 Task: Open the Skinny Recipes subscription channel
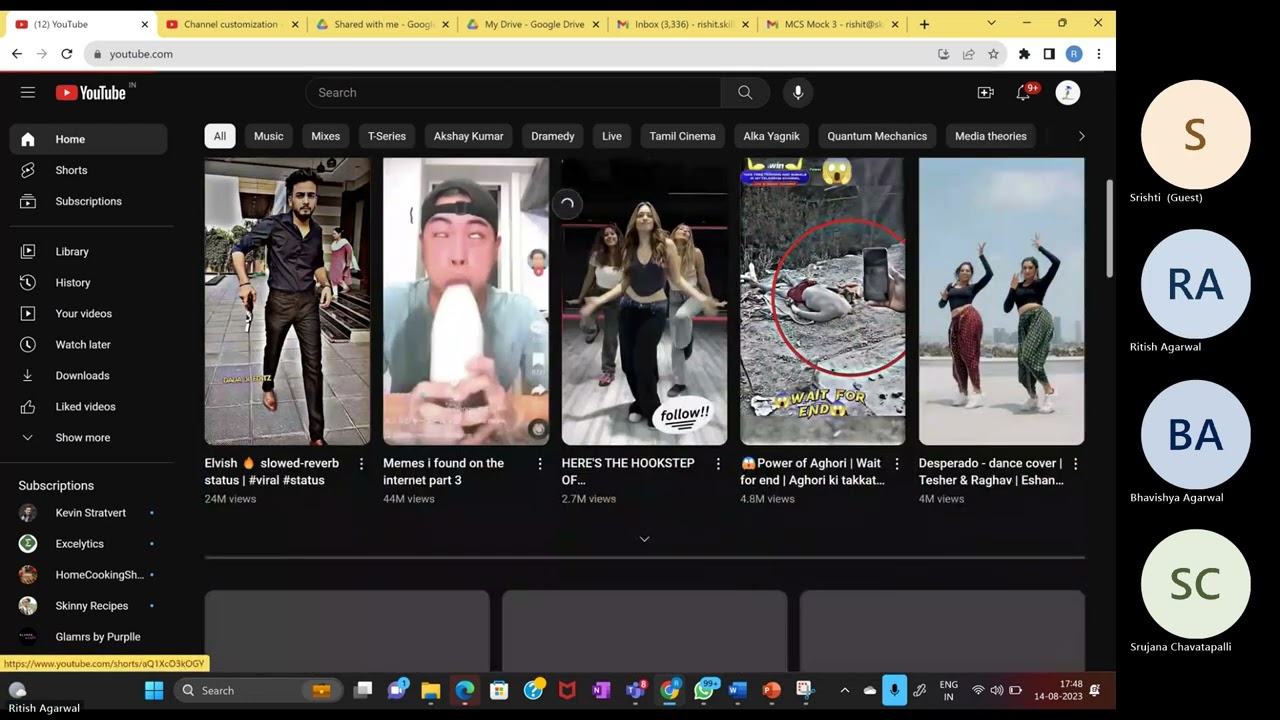(x=88, y=606)
